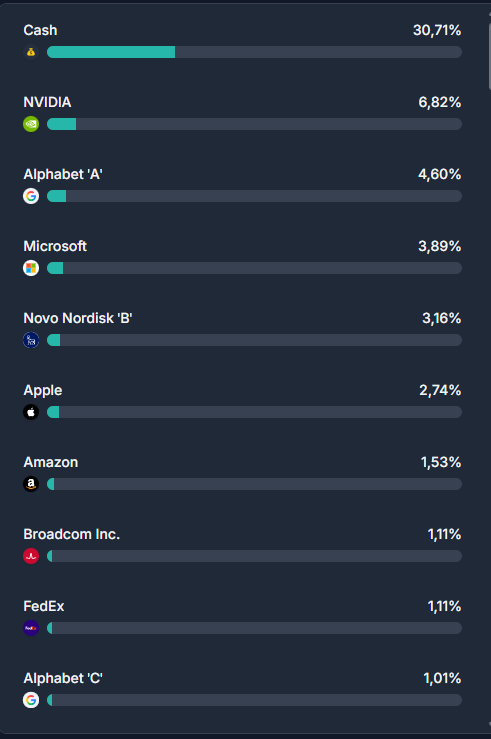
Task: Click the Amazon logo icon
Action: 31,484
